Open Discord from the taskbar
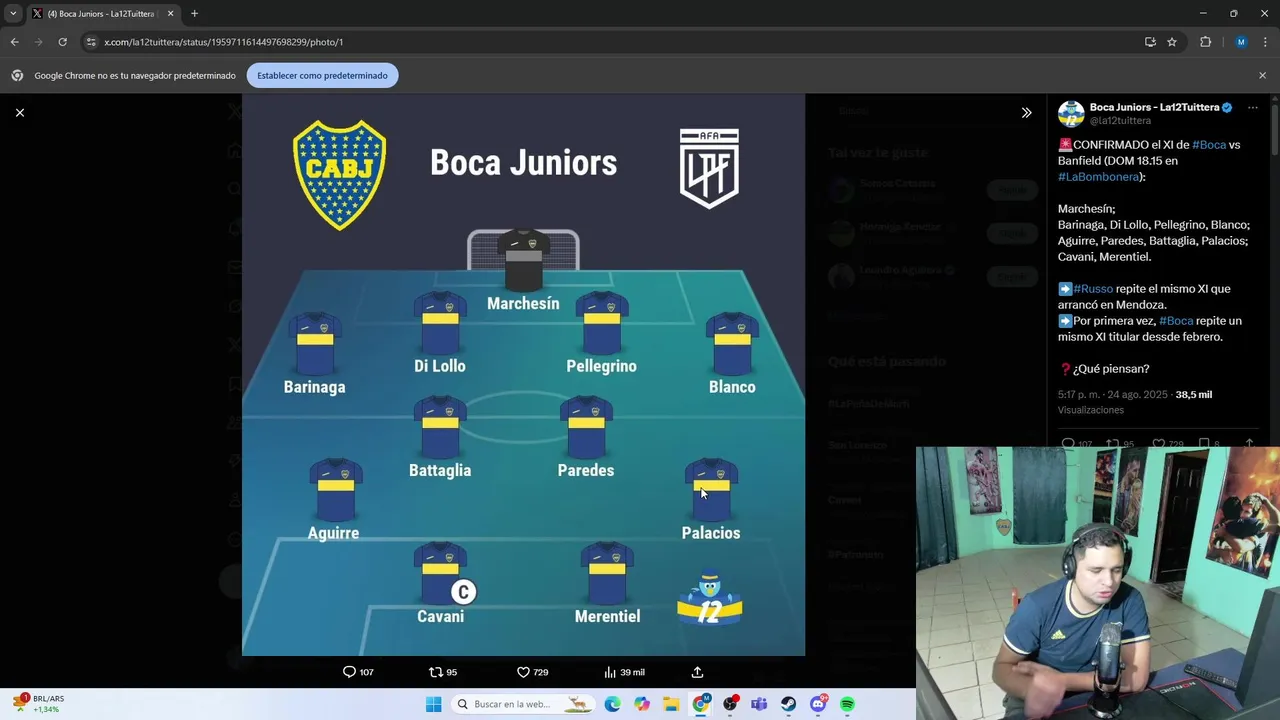 [818, 704]
